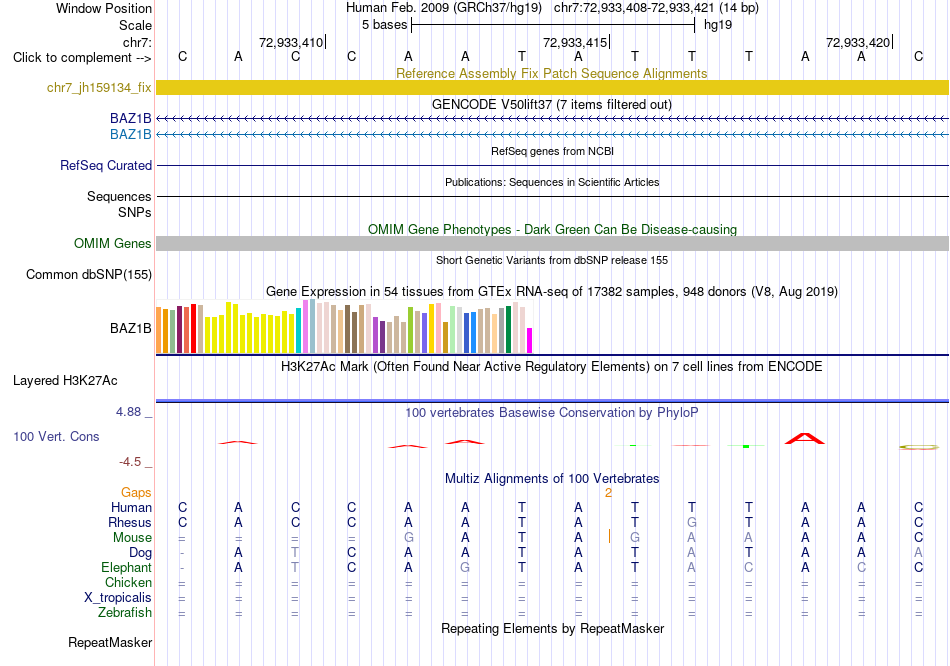
Task: Click the Chicken species label
Action: (x=128, y=582)
